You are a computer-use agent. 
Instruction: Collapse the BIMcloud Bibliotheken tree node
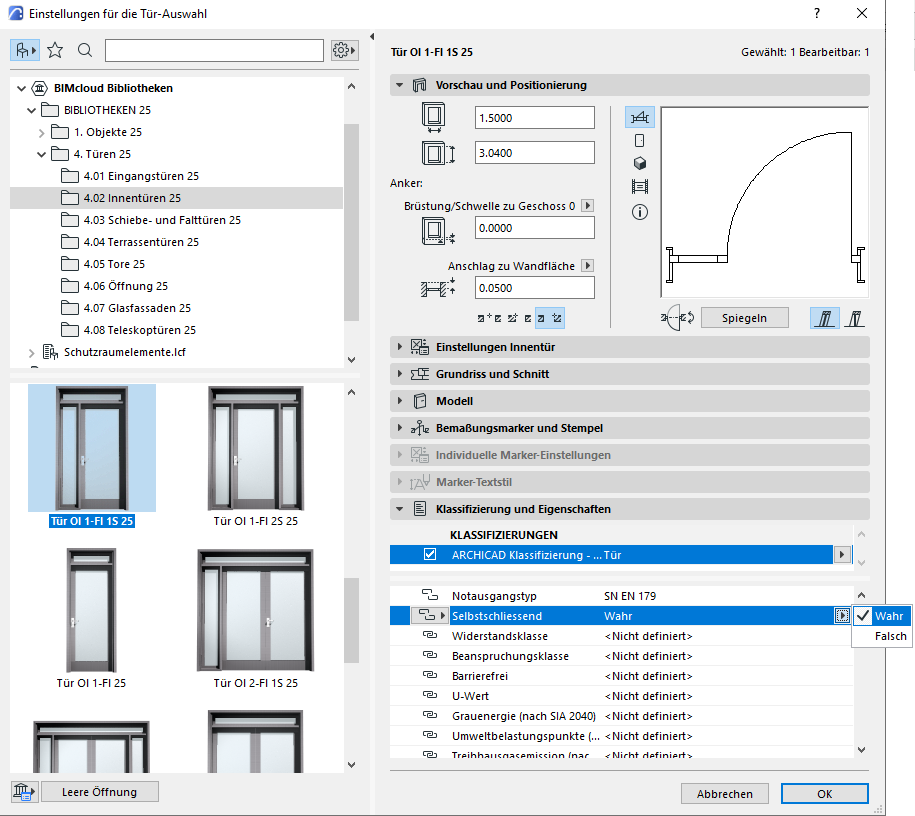[21, 88]
